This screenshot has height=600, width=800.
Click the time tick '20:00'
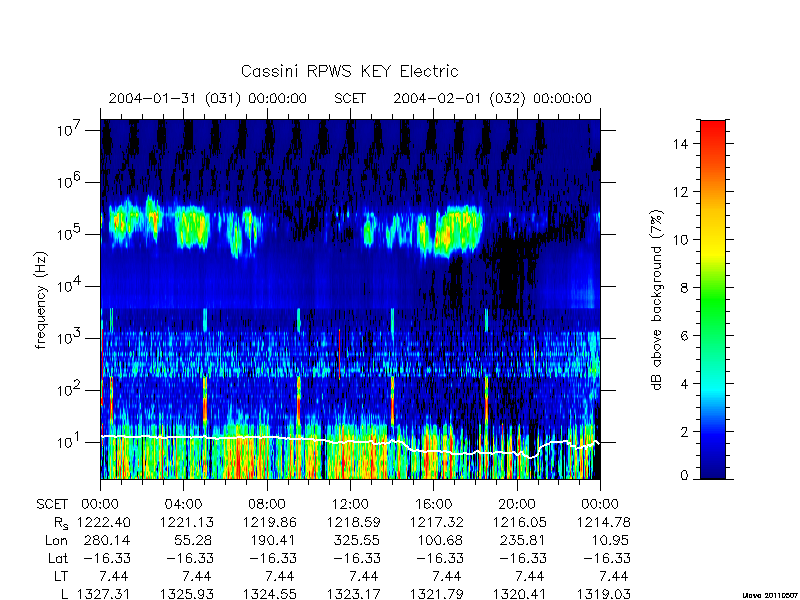click(x=517, y=505)
